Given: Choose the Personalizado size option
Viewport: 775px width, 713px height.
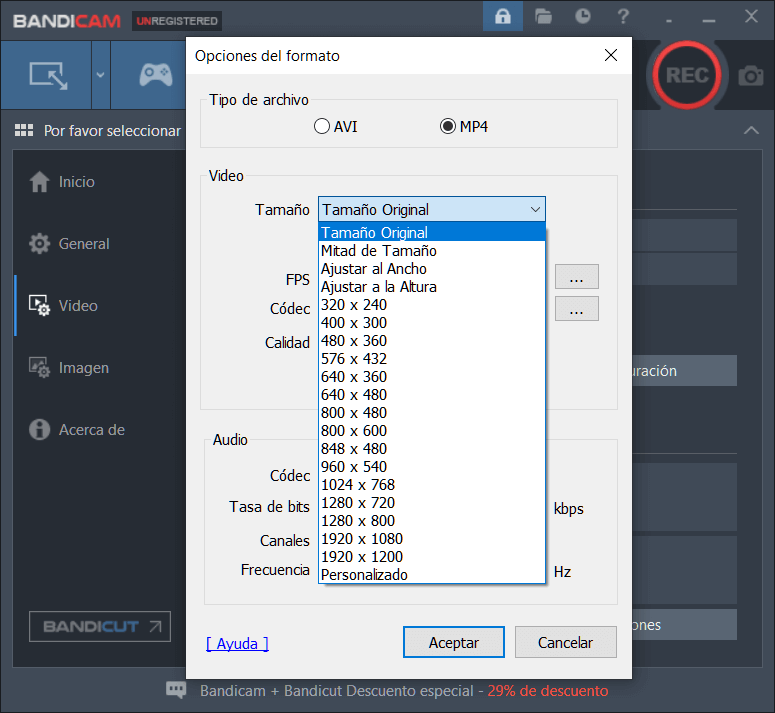Looking at the screenshot, I should pyautogui.click(x=432, y=575).
